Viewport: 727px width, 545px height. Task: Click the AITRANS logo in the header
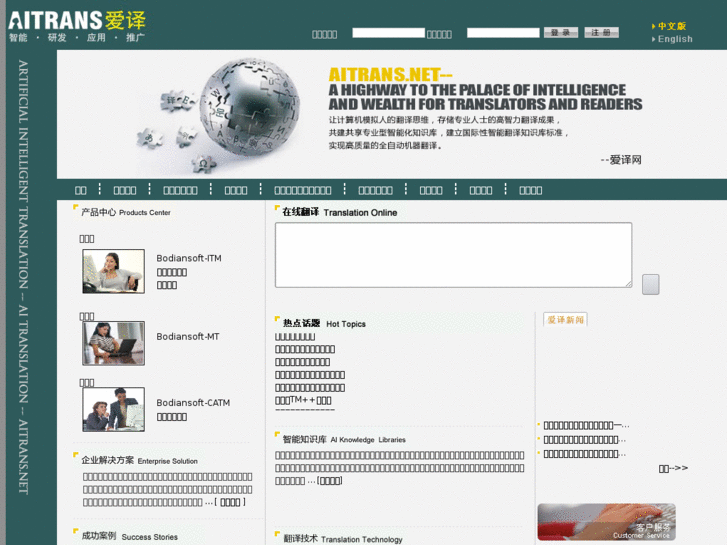click(x=77, y=26)
